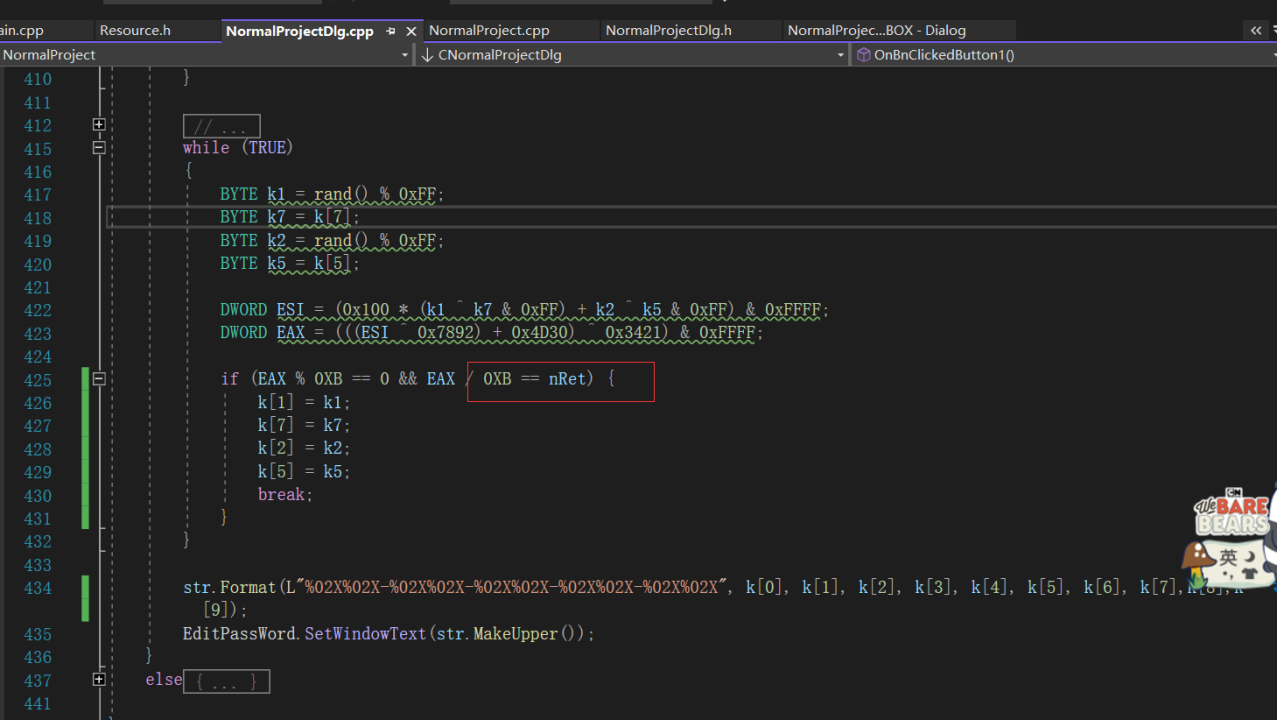Open the CNormalProjectDlg class dropdown
The height and width of the screenshot is (720, 1277).
coord(840,55)
